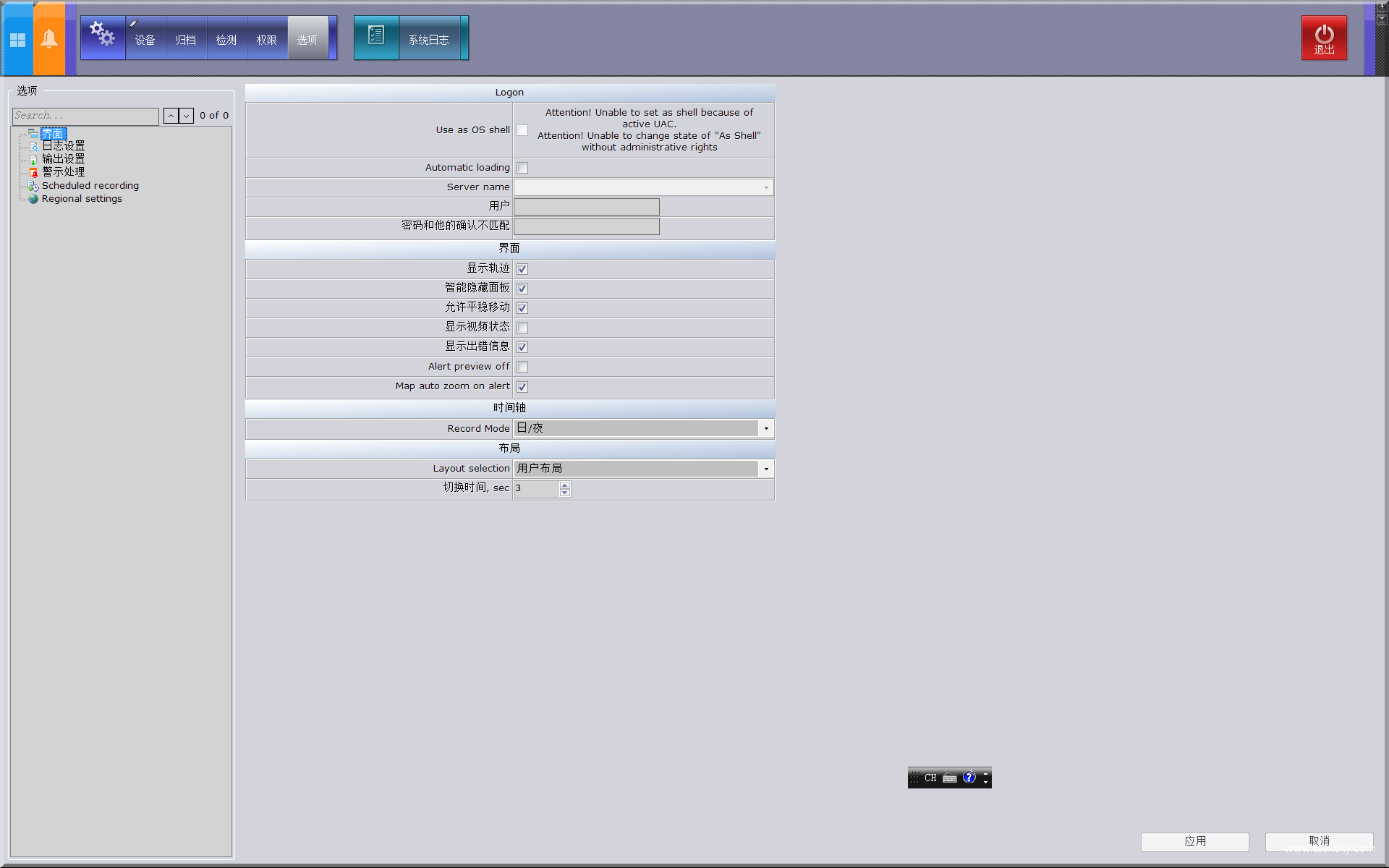Enable Alert preview off checkbox

[x=522, y=367]
